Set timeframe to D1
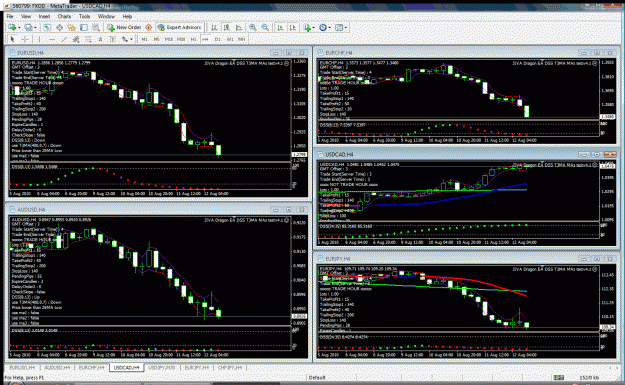The height and width of the screenshot is (385, 625). tap(218, 39)
